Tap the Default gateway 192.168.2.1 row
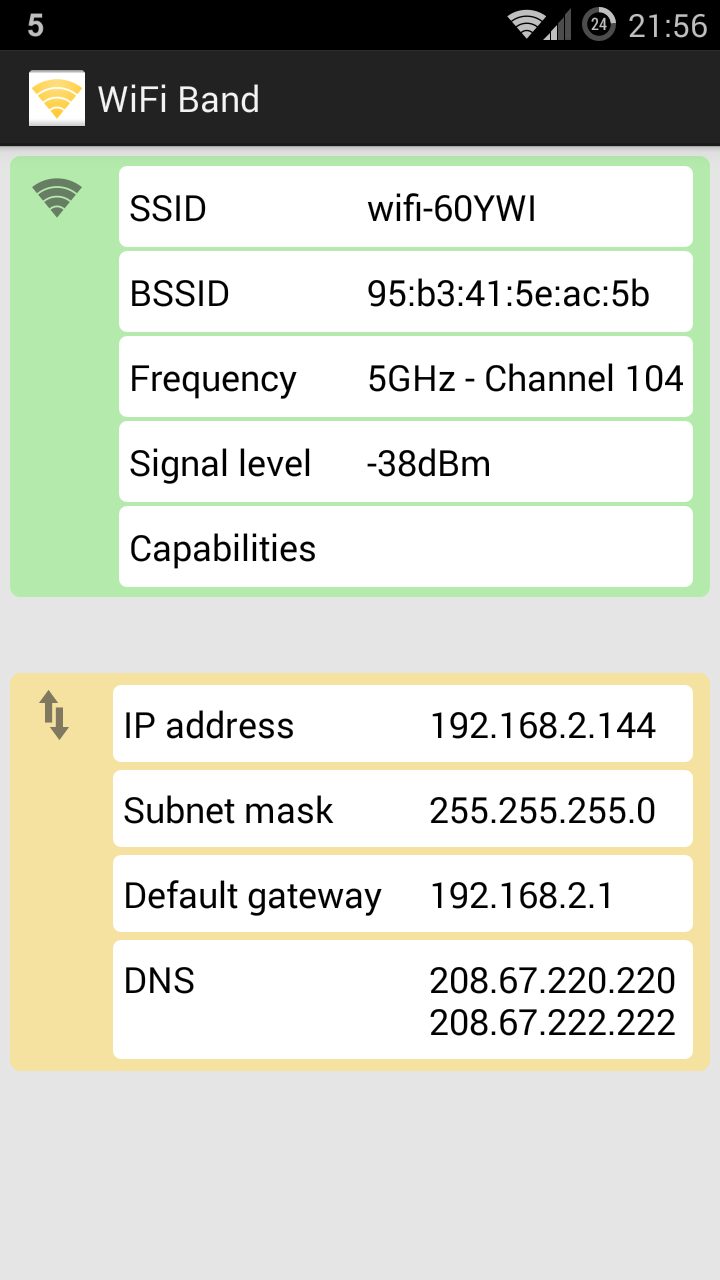Image resolution: width=720 pixels, height=1280 pixels. pos(402,894)
